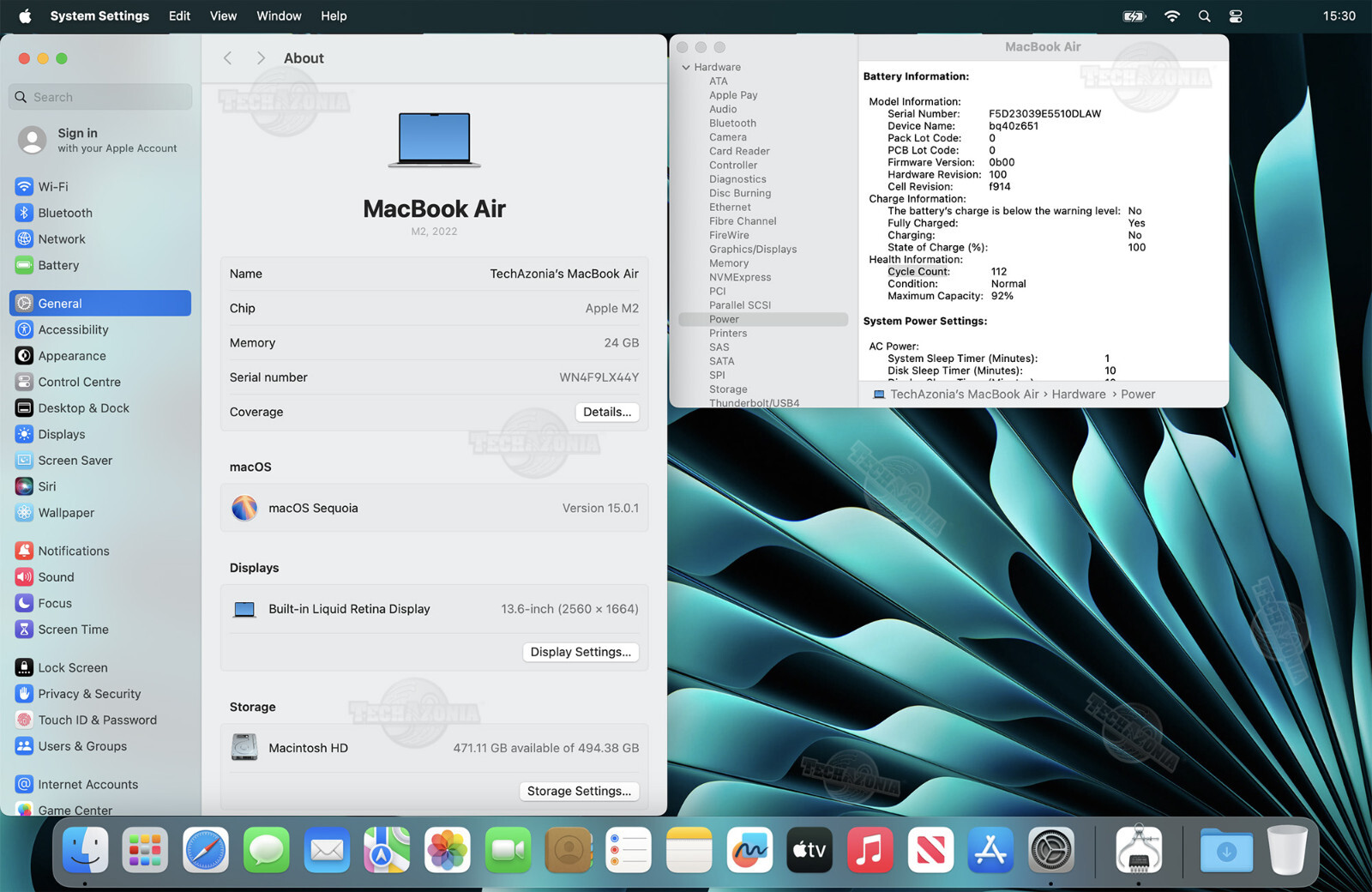
Task: Click the Display Settings button
Action: click(x=581, y=652)
